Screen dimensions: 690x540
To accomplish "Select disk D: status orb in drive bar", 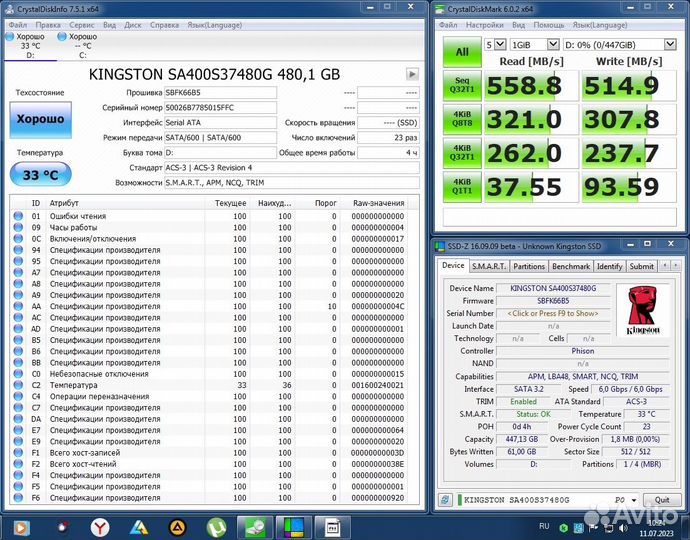I will (x=10, y=37).
